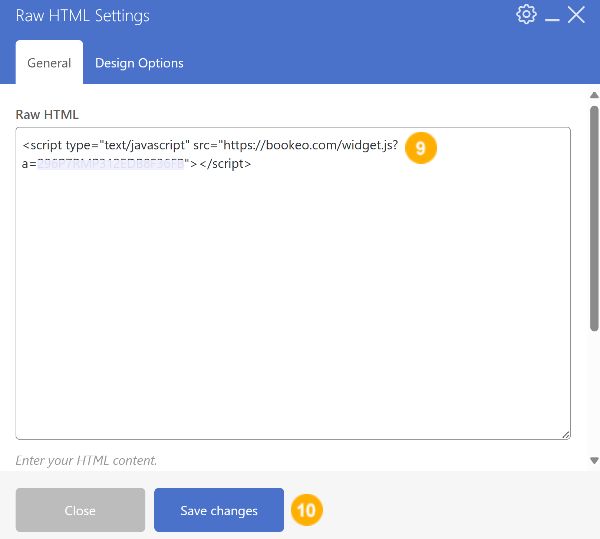Image resolution: width=600 pixels, height=539 pixels.
Task: Open the Design Options tab
Action: coord(139,63)
